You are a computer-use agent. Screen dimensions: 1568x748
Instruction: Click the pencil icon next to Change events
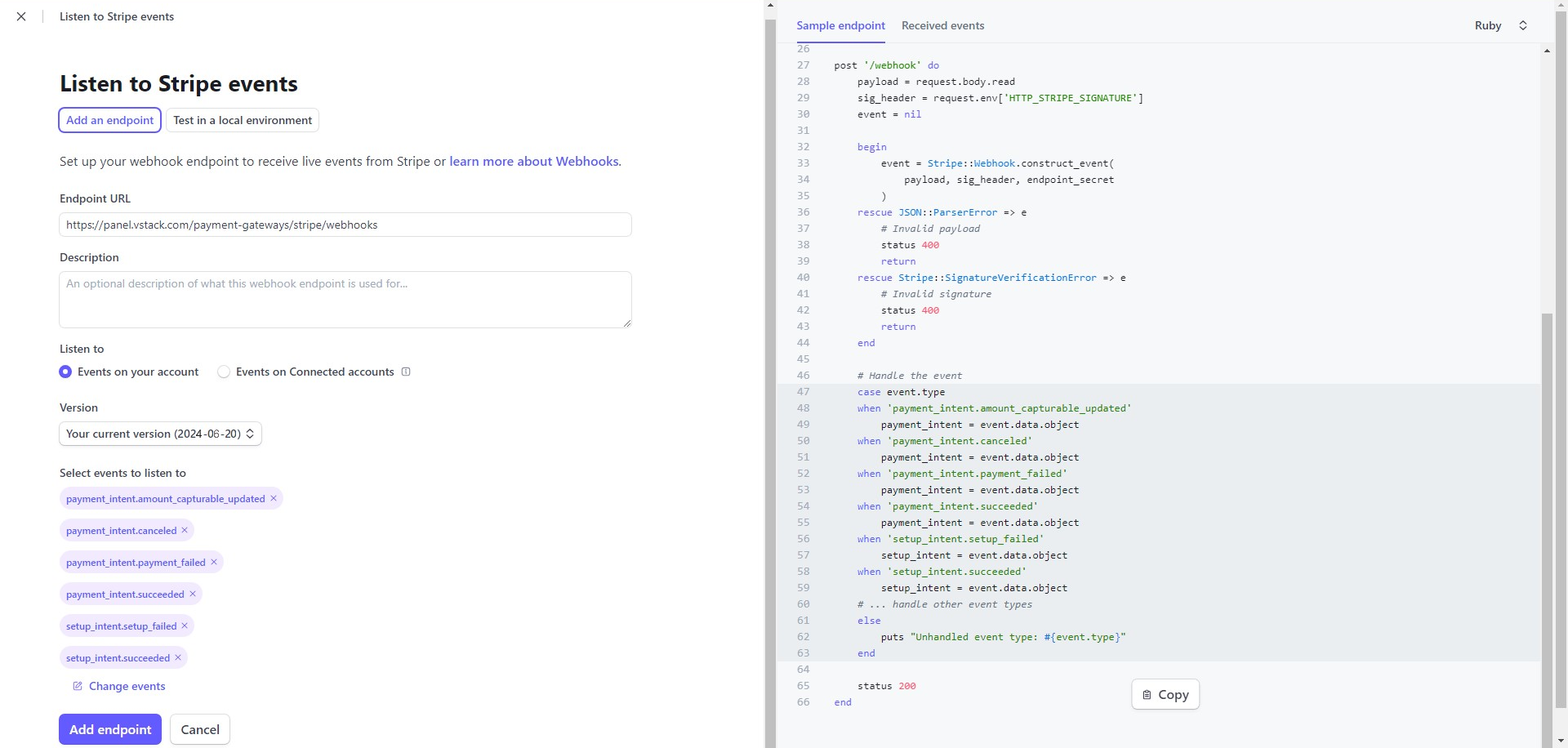click(78, 686)
